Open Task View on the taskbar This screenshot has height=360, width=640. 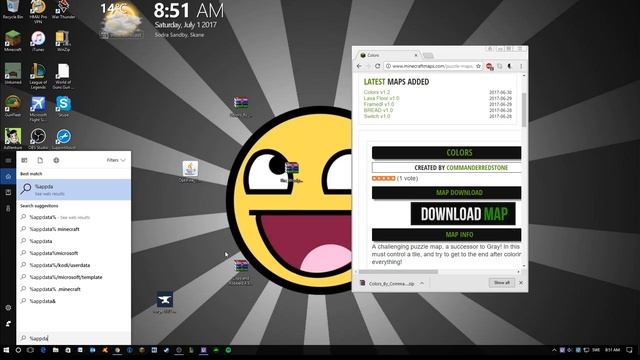pos(31,350)
